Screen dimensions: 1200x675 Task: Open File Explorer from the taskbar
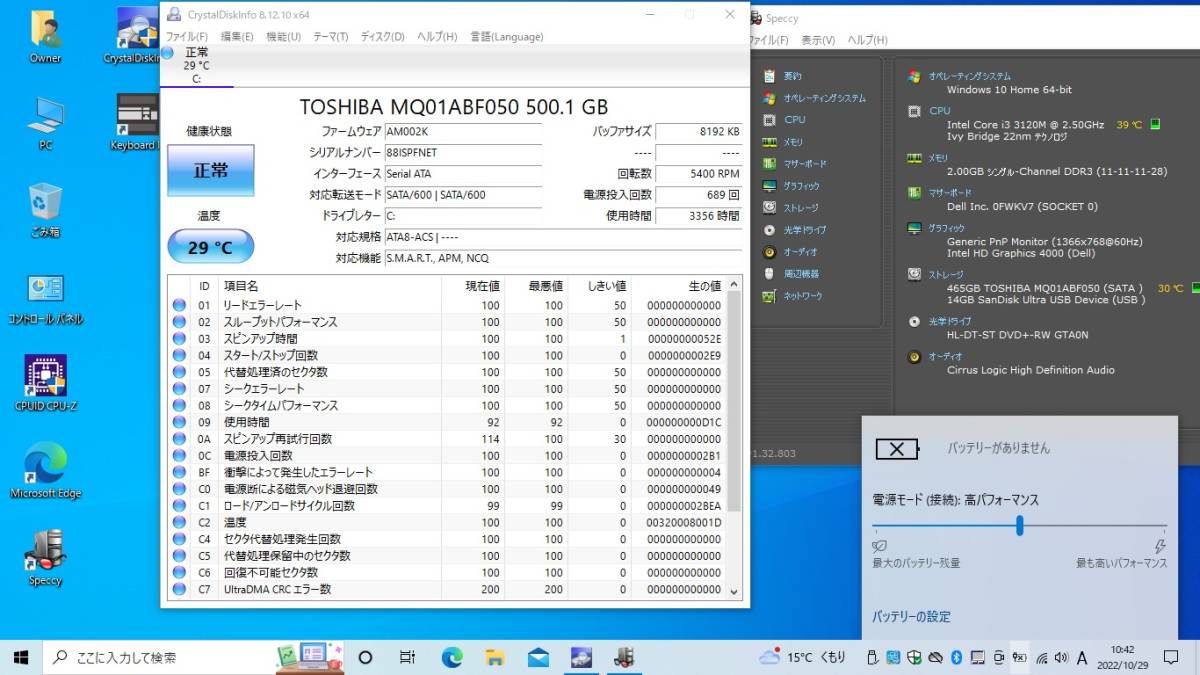[x=495, y=657]
